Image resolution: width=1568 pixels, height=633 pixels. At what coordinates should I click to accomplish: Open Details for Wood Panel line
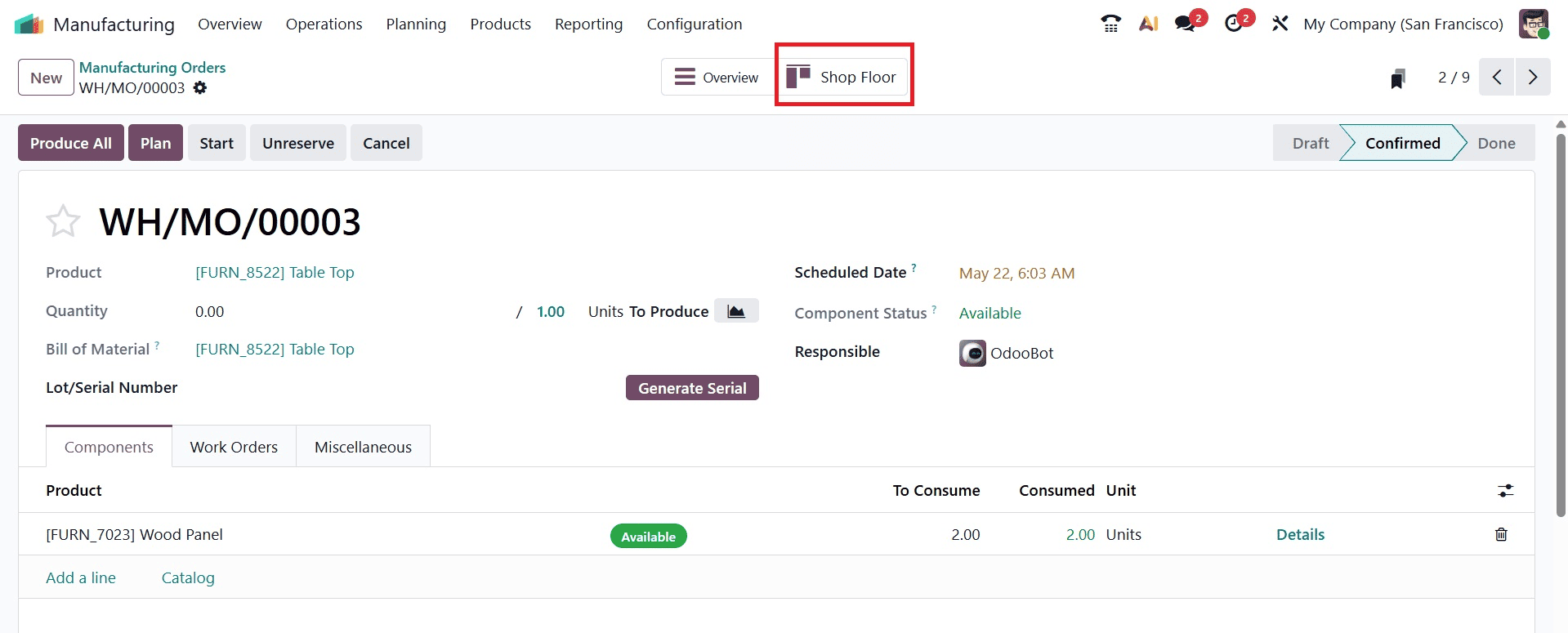tap(1300, 534)
